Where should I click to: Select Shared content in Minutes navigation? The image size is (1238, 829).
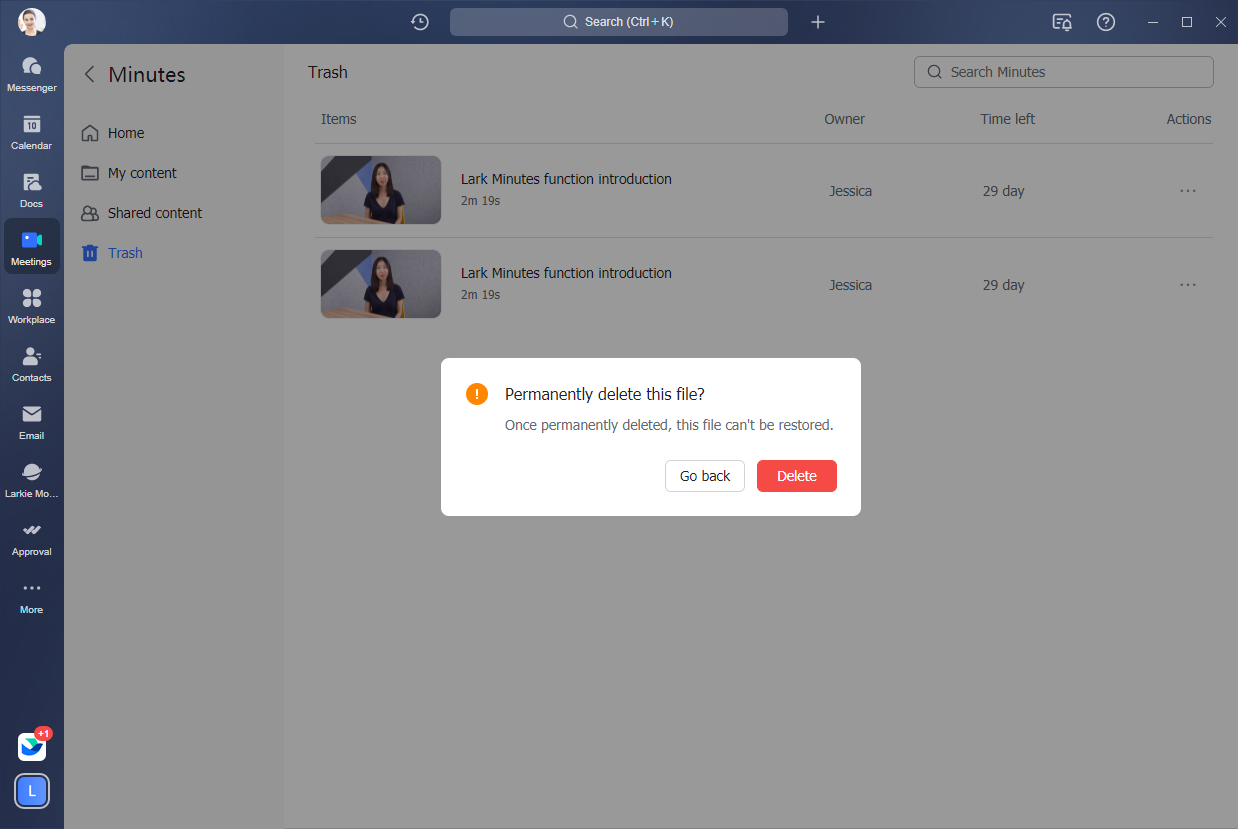pyautogui.click(x=154, y=213)
